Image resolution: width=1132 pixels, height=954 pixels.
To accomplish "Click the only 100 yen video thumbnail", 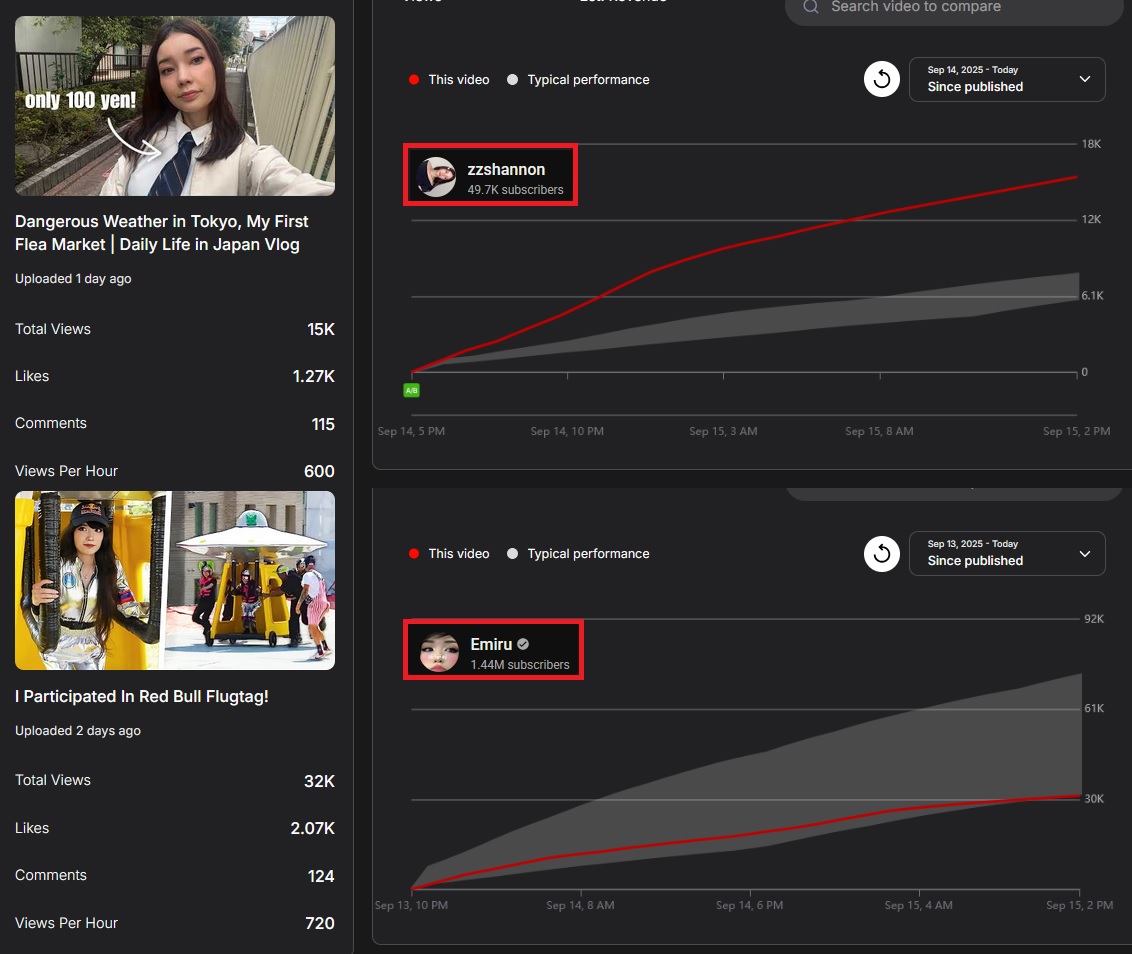I will coord(175,105).
